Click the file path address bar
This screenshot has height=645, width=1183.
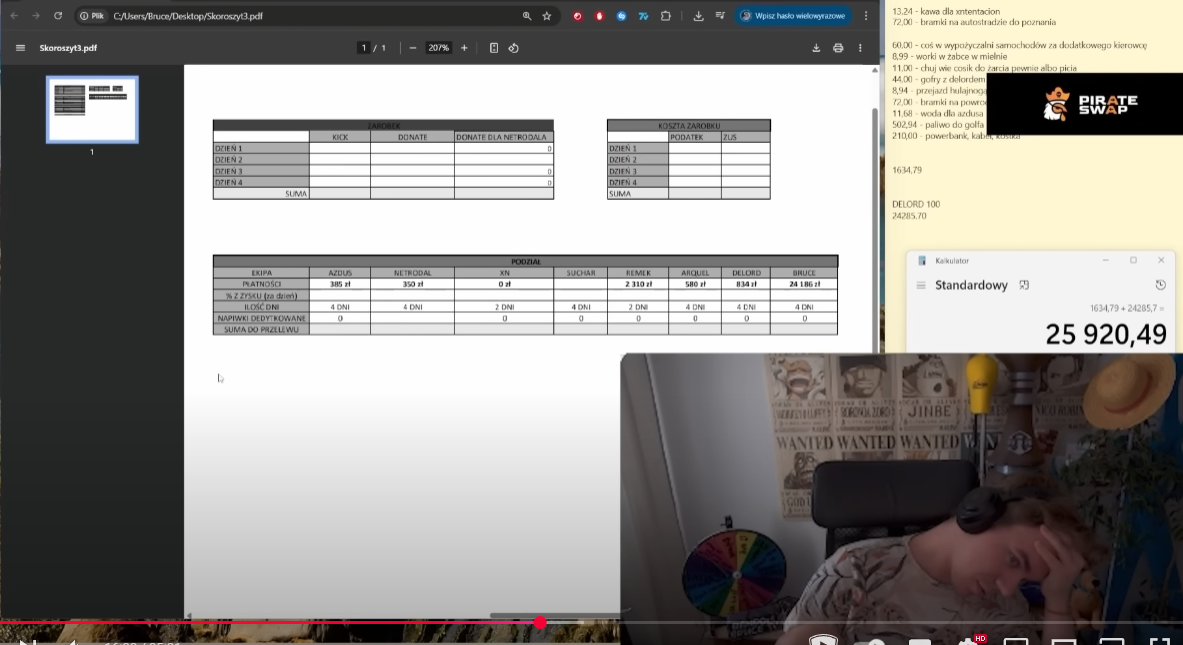(x=300, y=16)
